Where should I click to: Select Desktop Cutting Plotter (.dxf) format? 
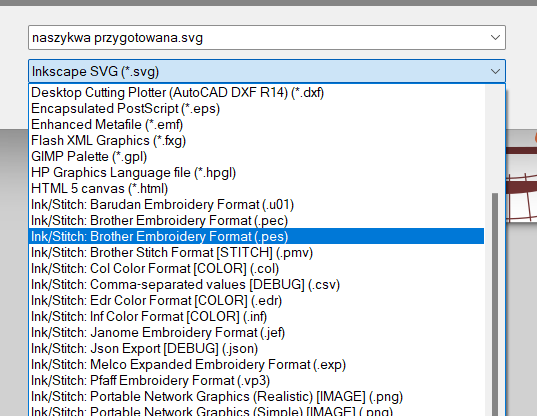pyautogui.click(x=256, y=92)
